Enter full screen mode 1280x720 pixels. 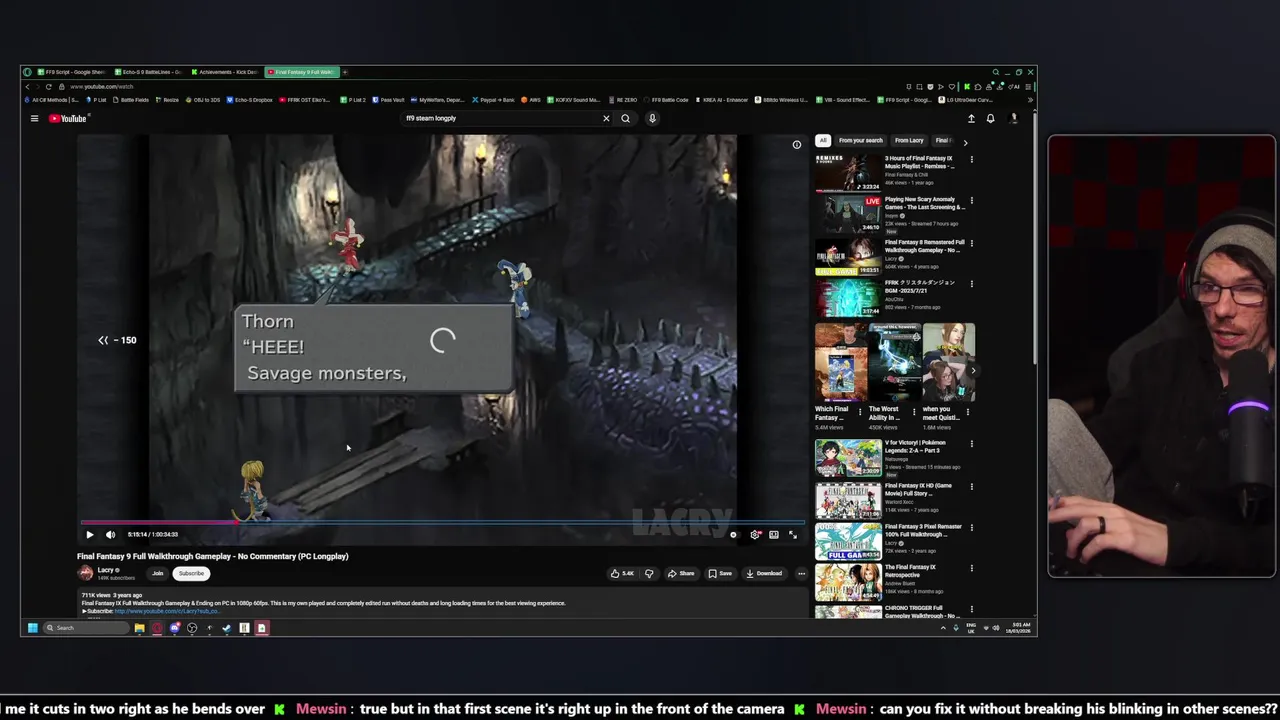(793, 534)
